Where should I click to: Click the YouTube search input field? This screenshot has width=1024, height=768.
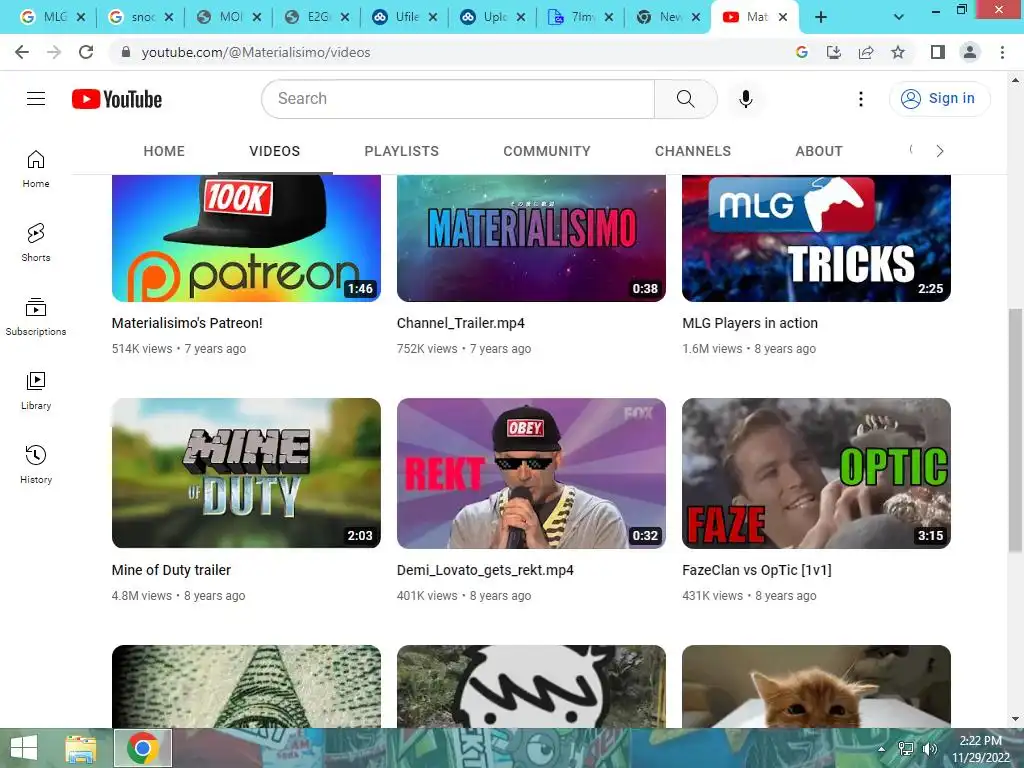pyautogui.click(x=458, y=99)
